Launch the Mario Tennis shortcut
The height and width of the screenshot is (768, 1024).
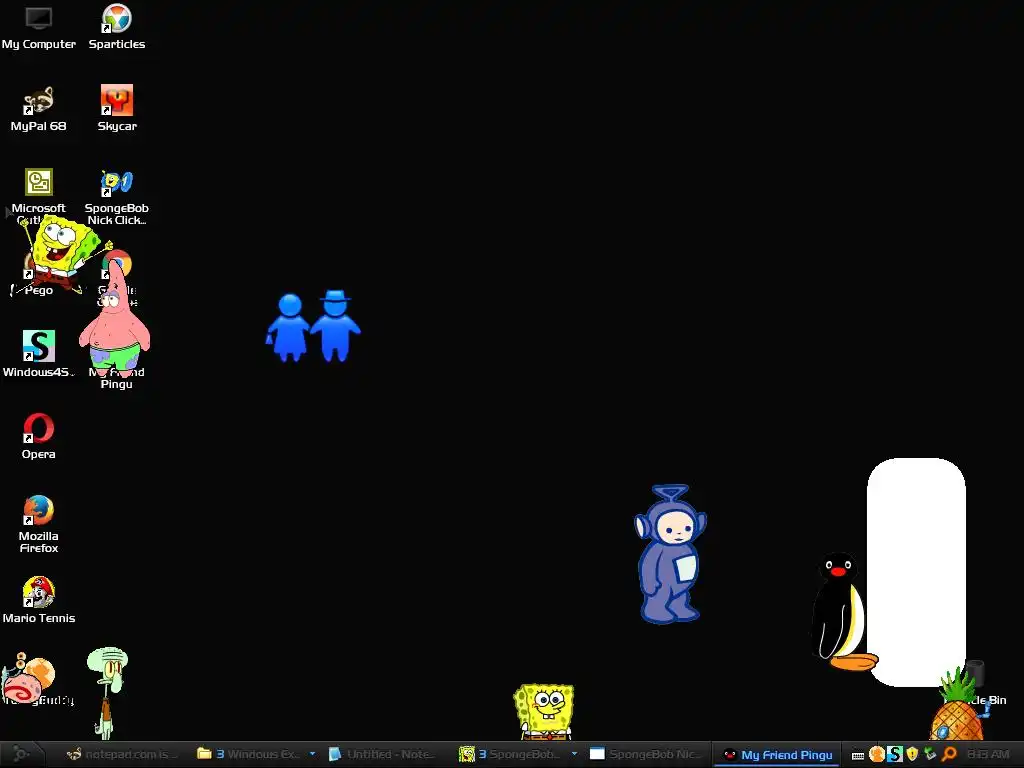click(39, 600)
